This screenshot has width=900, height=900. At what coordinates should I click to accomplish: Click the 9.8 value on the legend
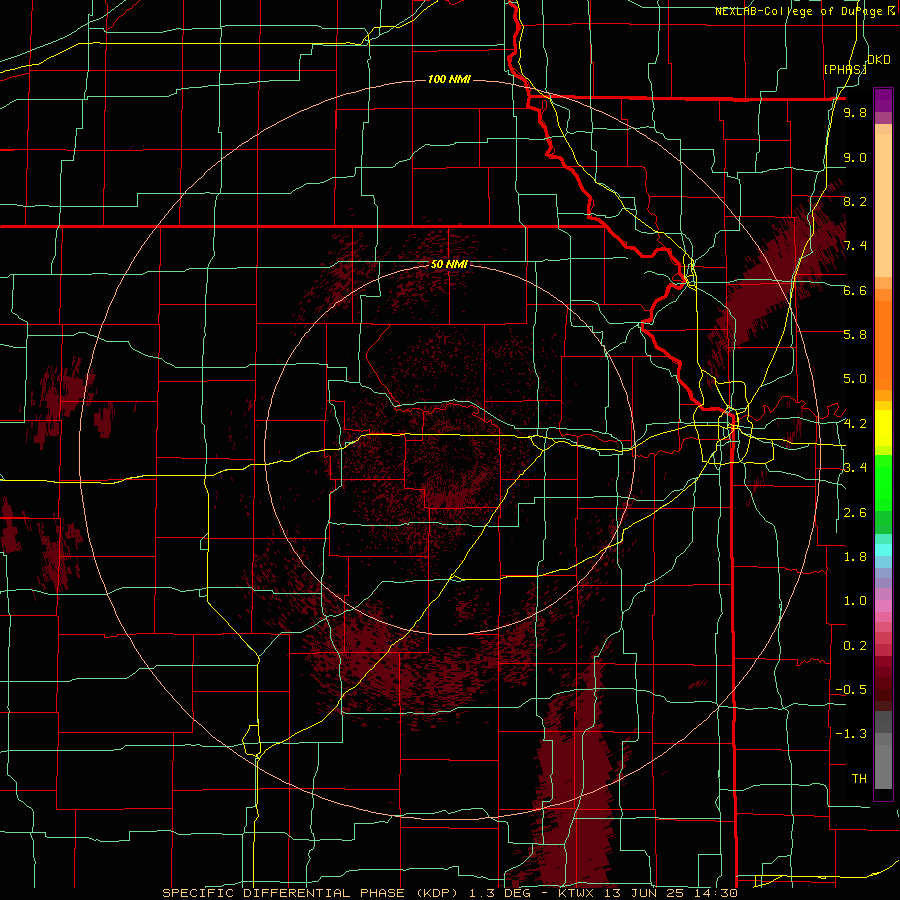(x=855, y=112)
